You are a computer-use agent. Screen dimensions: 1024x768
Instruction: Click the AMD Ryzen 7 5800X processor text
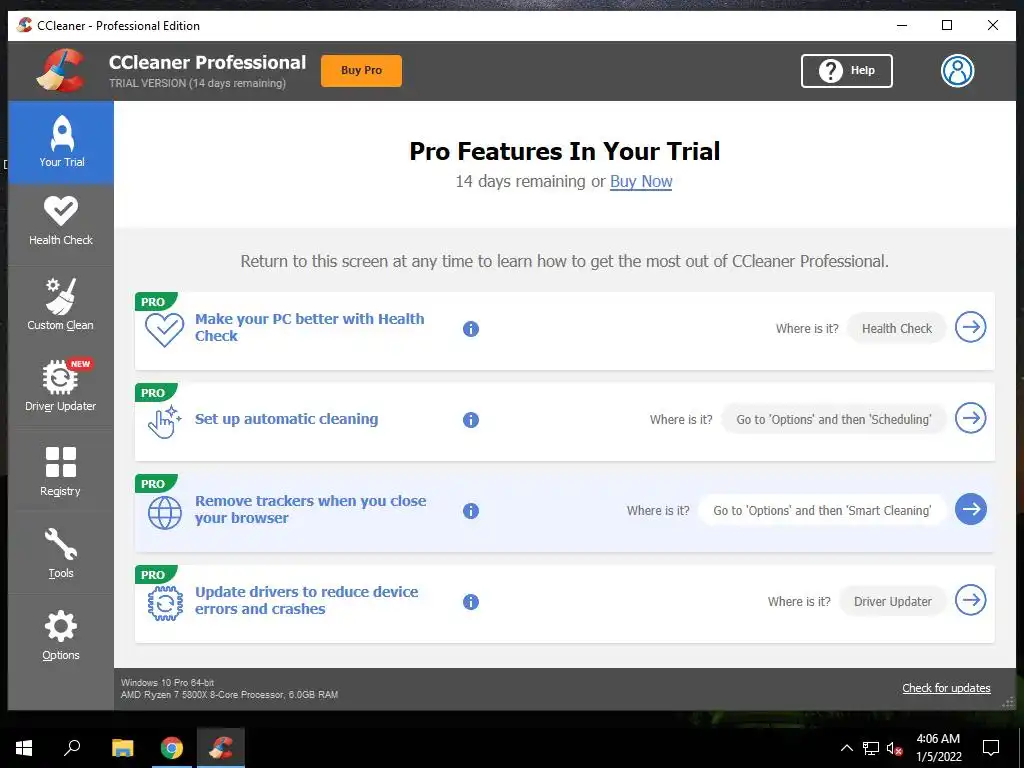click(229, 695)
